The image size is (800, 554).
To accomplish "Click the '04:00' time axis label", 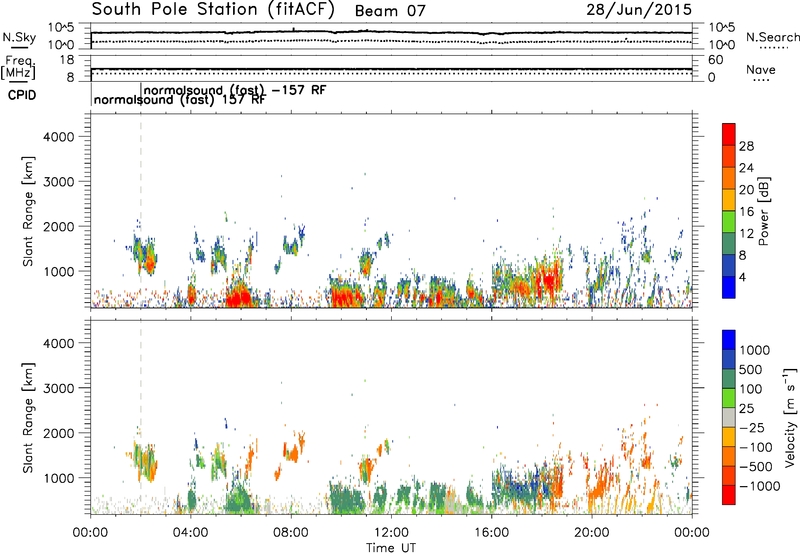I will coord(190,533).
